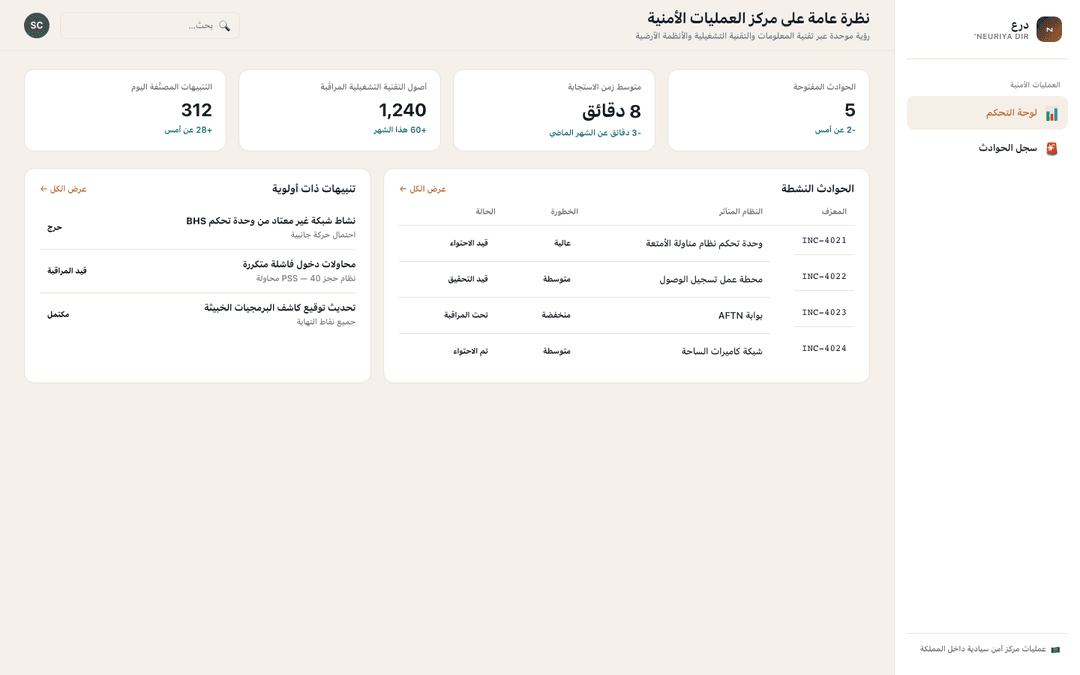Open the سجل الحوادث sidebar item
The image size is (1080, 675).
pyautogui.click(x=987, y=148)
